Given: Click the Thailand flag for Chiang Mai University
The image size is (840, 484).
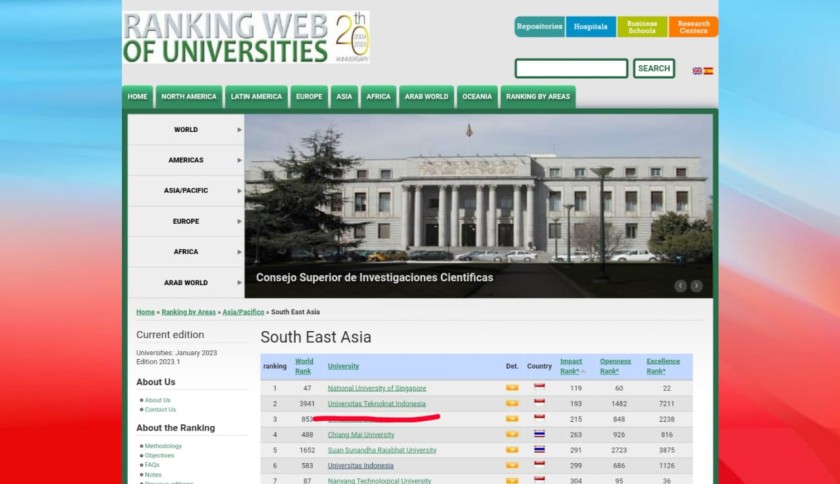Looking at the screenshot, I should click(539, 434).
